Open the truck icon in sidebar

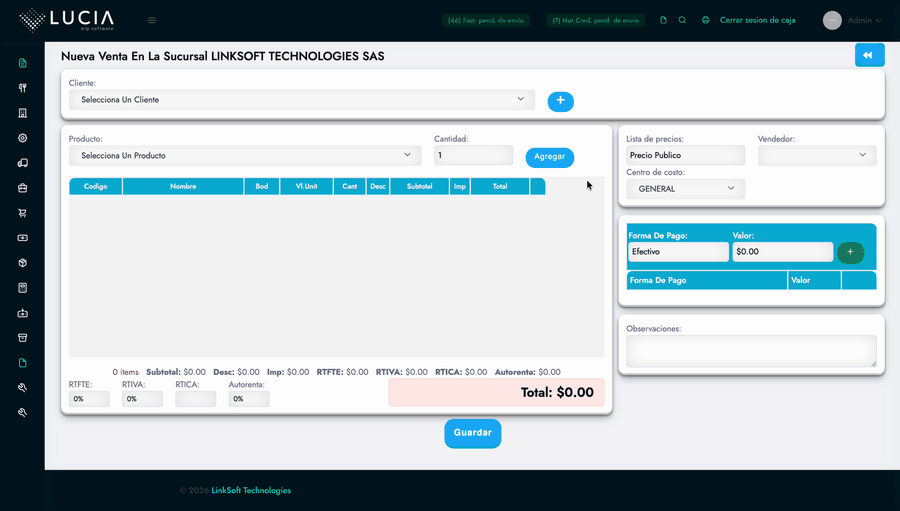(22, 163)
